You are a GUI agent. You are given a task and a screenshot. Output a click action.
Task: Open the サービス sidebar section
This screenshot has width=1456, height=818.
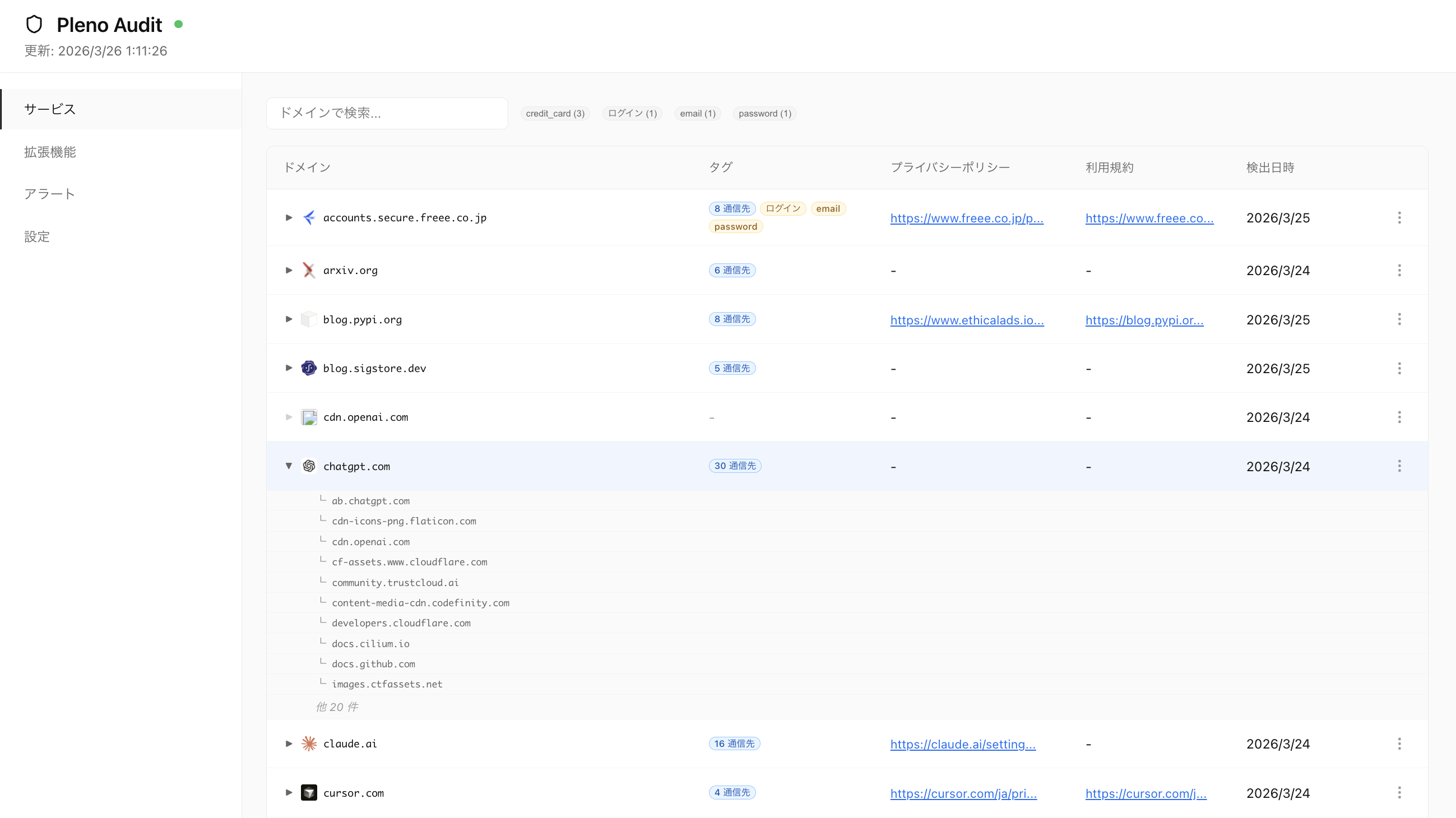121,109
